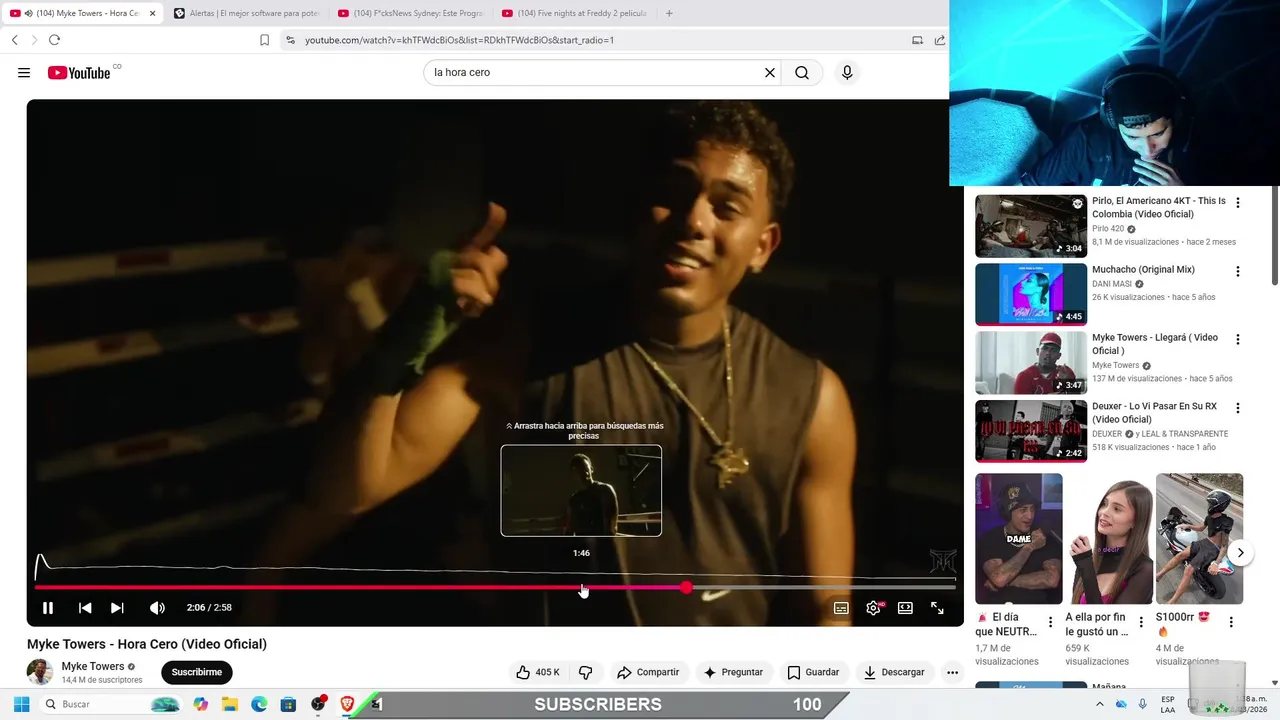Click the Preguntar button
1280x720 pixels.
tap(733, 672)
